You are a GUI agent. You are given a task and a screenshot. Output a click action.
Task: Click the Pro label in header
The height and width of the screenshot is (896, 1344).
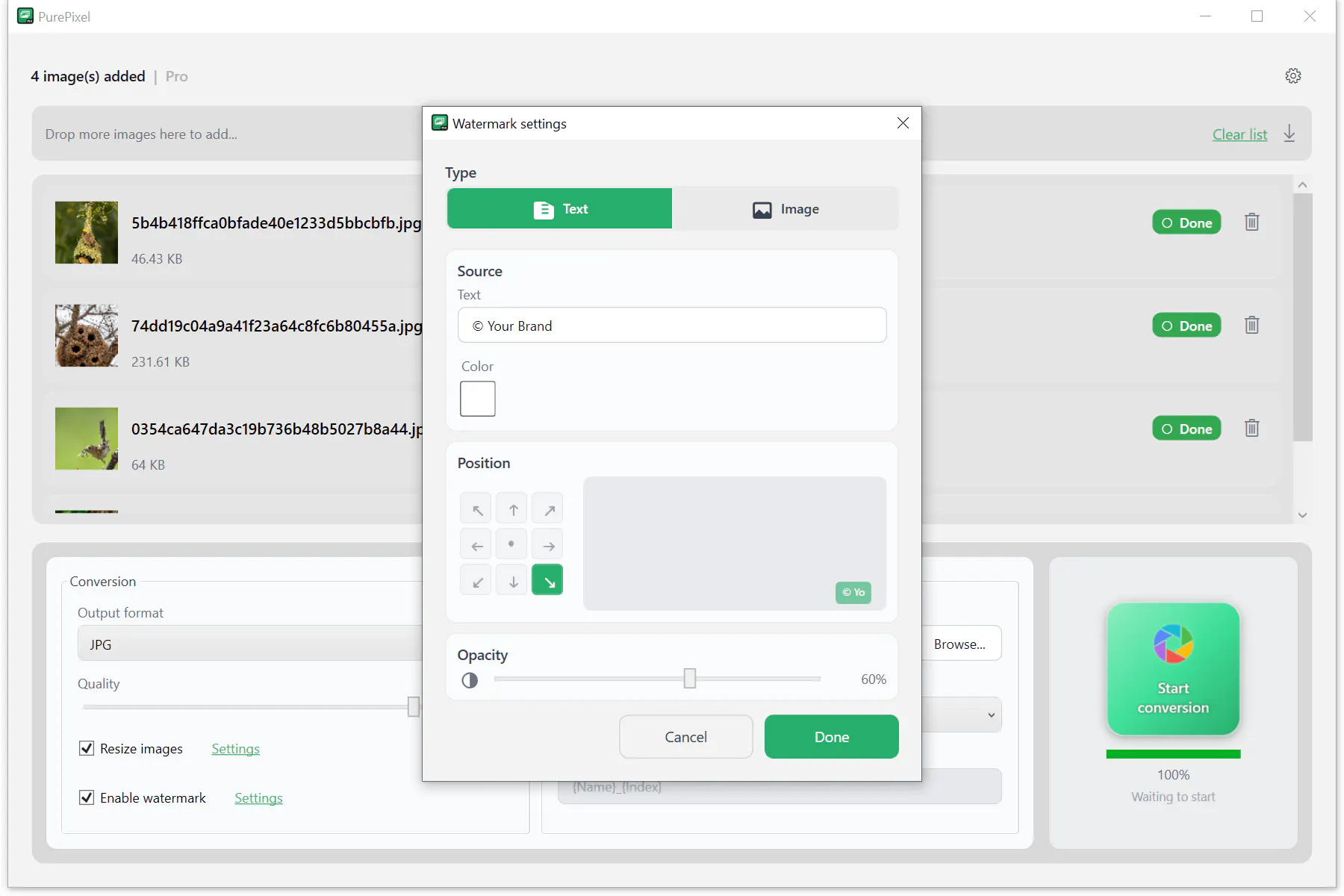point(177,76)
